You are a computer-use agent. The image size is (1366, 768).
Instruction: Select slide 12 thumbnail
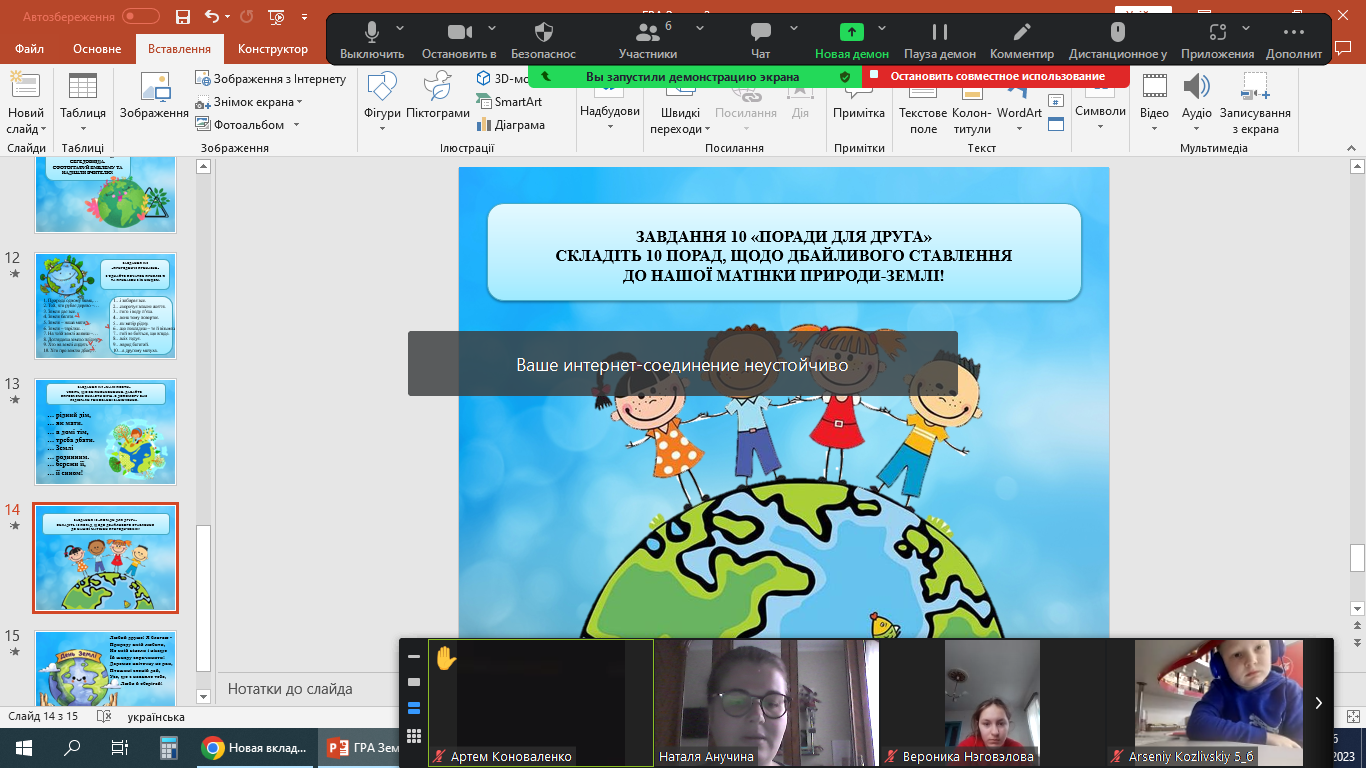click(x=106, y=306)
